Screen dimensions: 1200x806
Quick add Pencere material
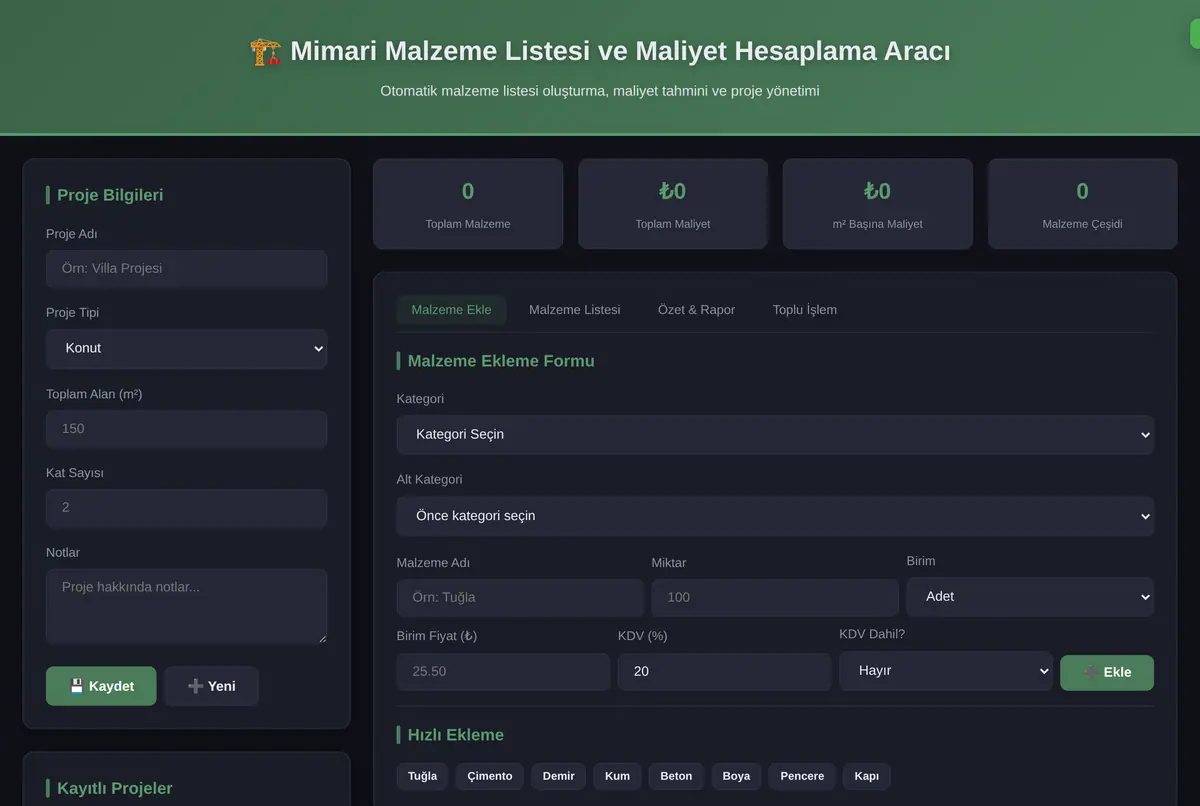802,776
